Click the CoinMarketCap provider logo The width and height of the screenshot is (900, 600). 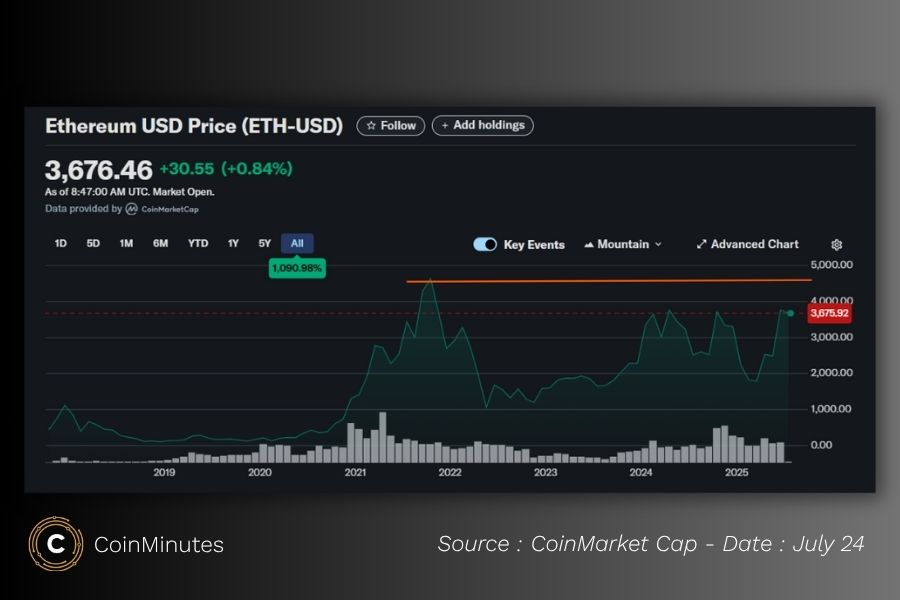click(x=162, y=209)
